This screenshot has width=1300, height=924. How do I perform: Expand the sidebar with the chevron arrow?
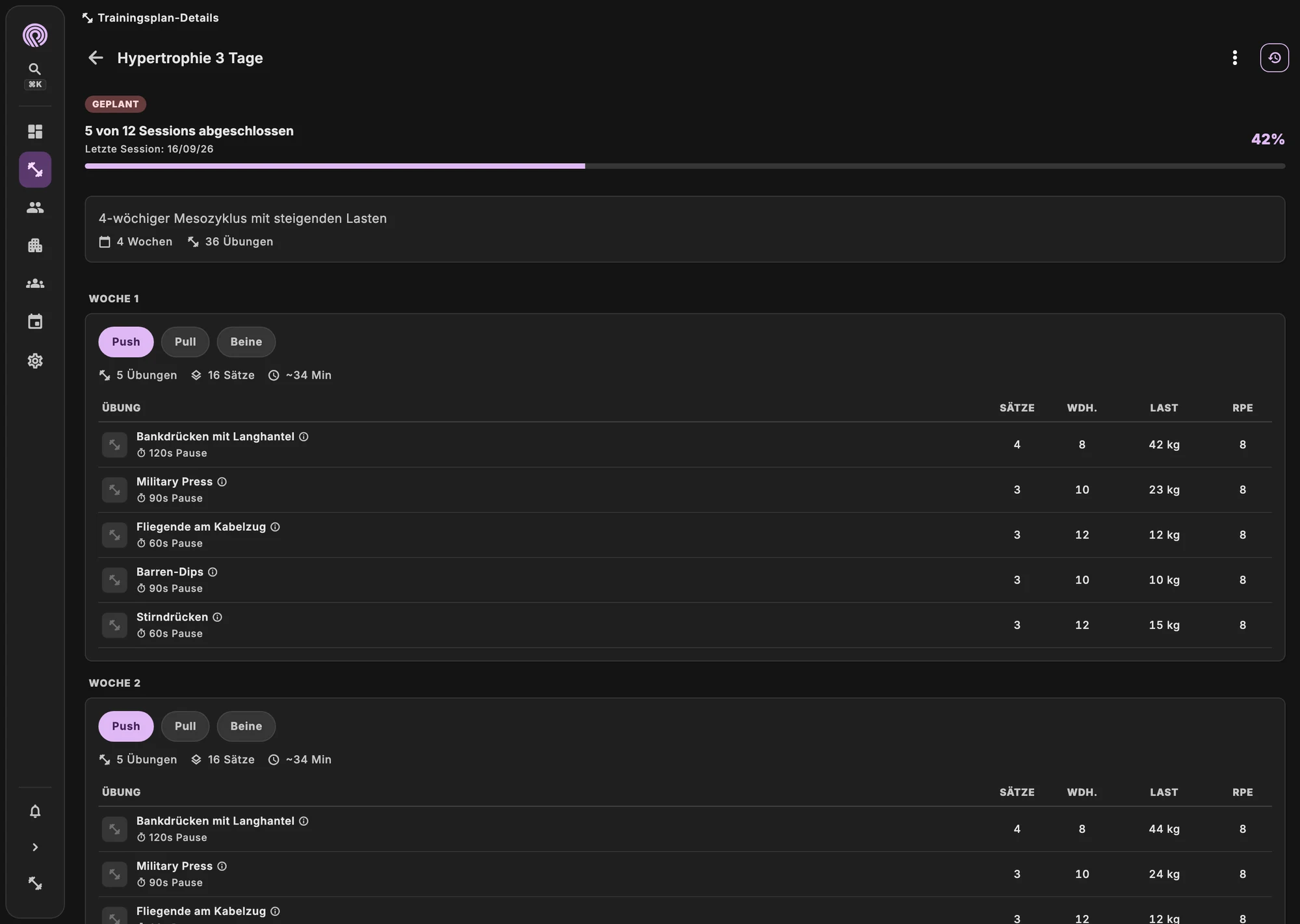click(35, 847)
